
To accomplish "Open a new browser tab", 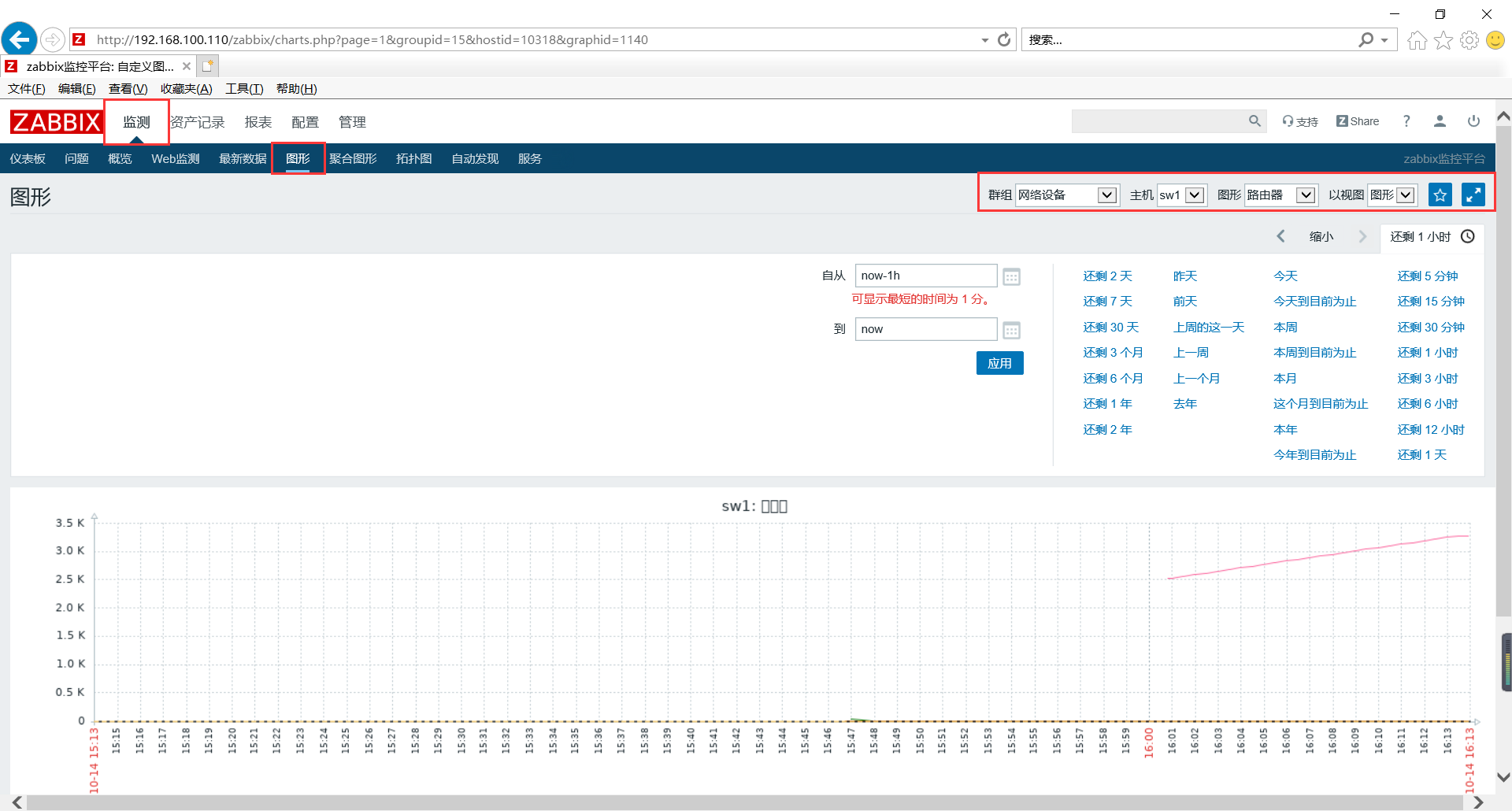I will coord(207,66).
